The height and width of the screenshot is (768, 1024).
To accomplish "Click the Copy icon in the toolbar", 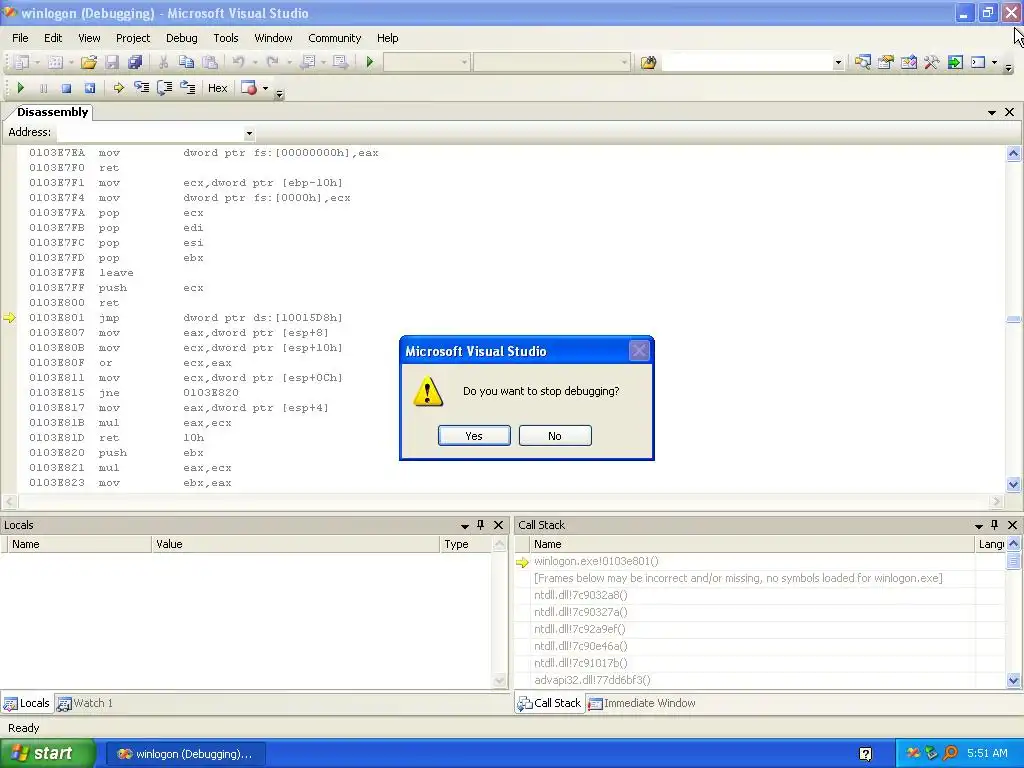I will pos(186,62).
